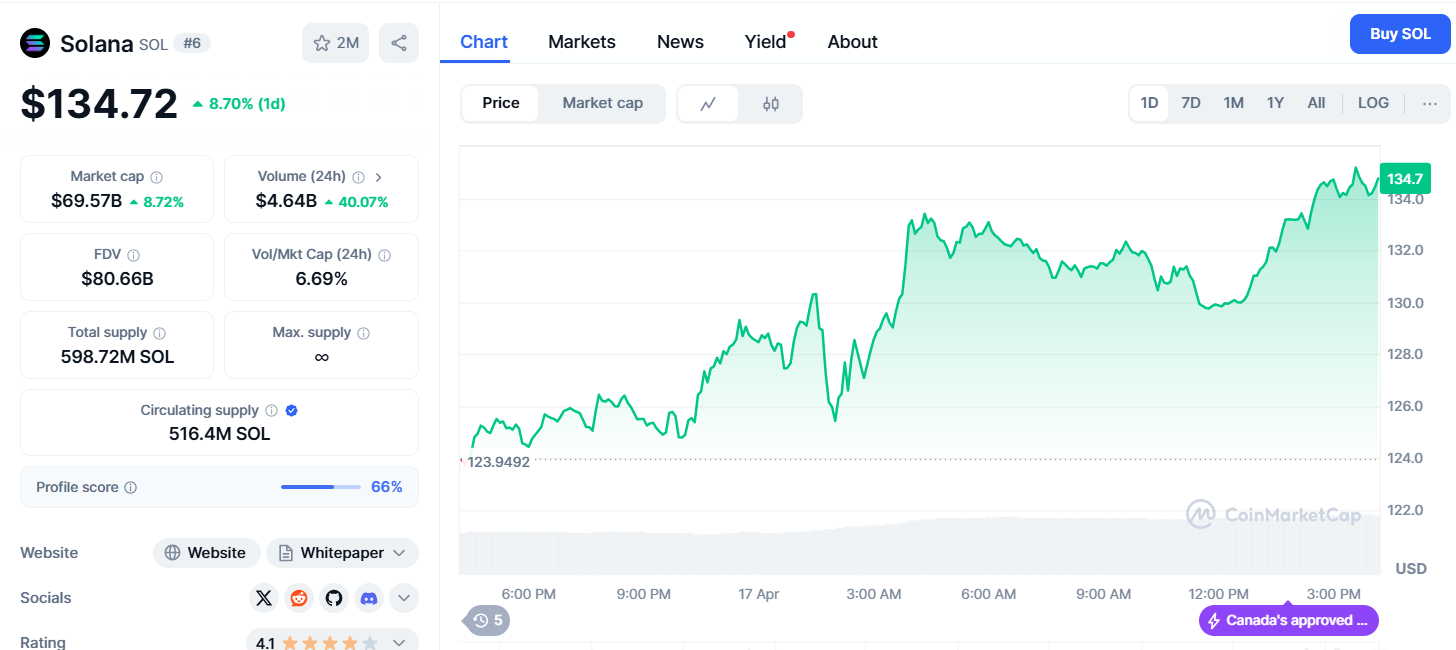
Task: Open Solana's Reddit social link
Action: pos(299,598)
